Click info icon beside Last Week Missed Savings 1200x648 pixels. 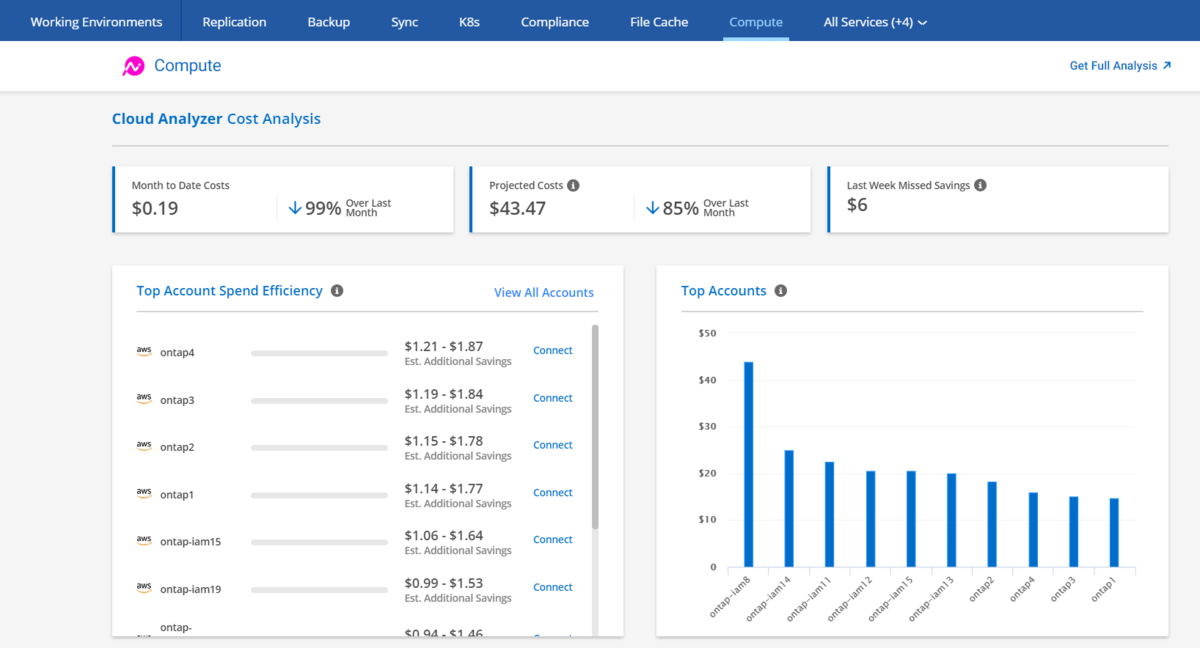point(980,185)
